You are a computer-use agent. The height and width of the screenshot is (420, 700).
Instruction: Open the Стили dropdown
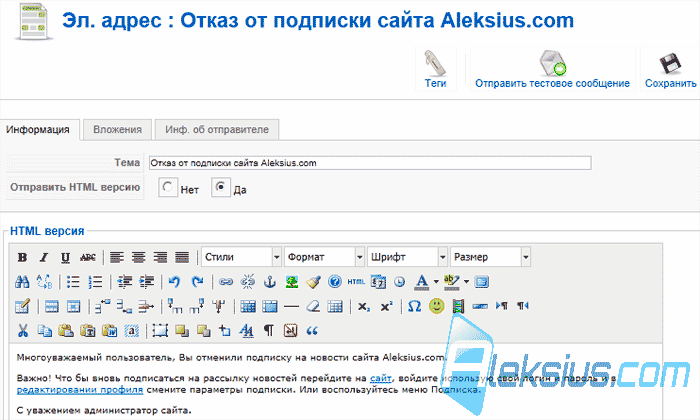point(242,257)
